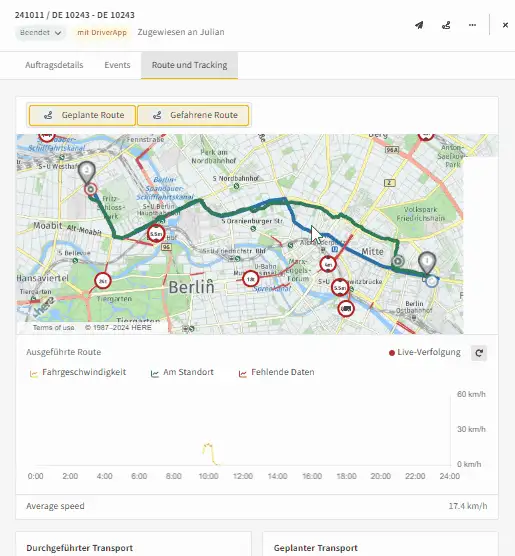Click the mit DriverApp badge
Screen dimensions: 515x556
pyautogui.click(x=102, y=33)
